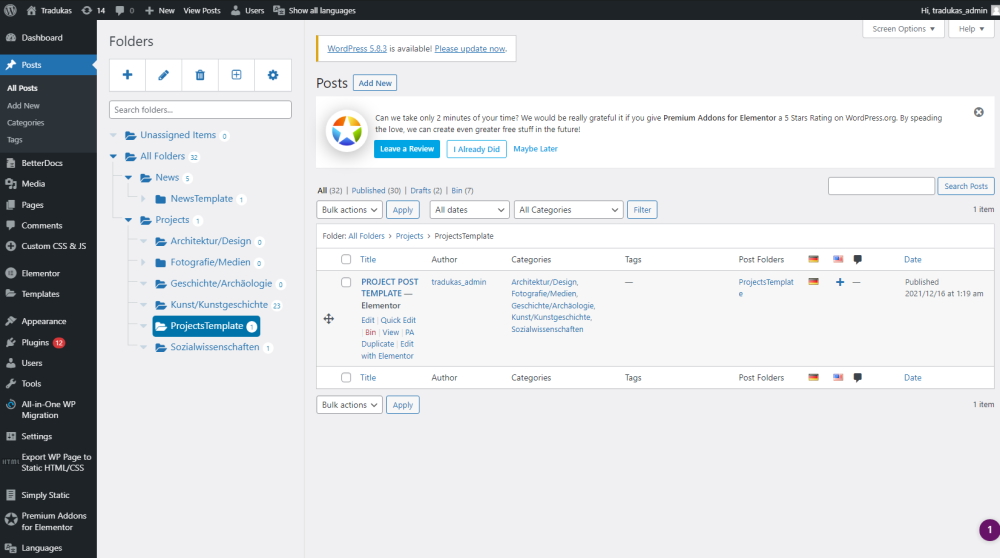Viewport: 1000px width, 558px height.
Task: Open top Bulk actions dropdown
Action: pyautogui.click(x=349, y=210)
